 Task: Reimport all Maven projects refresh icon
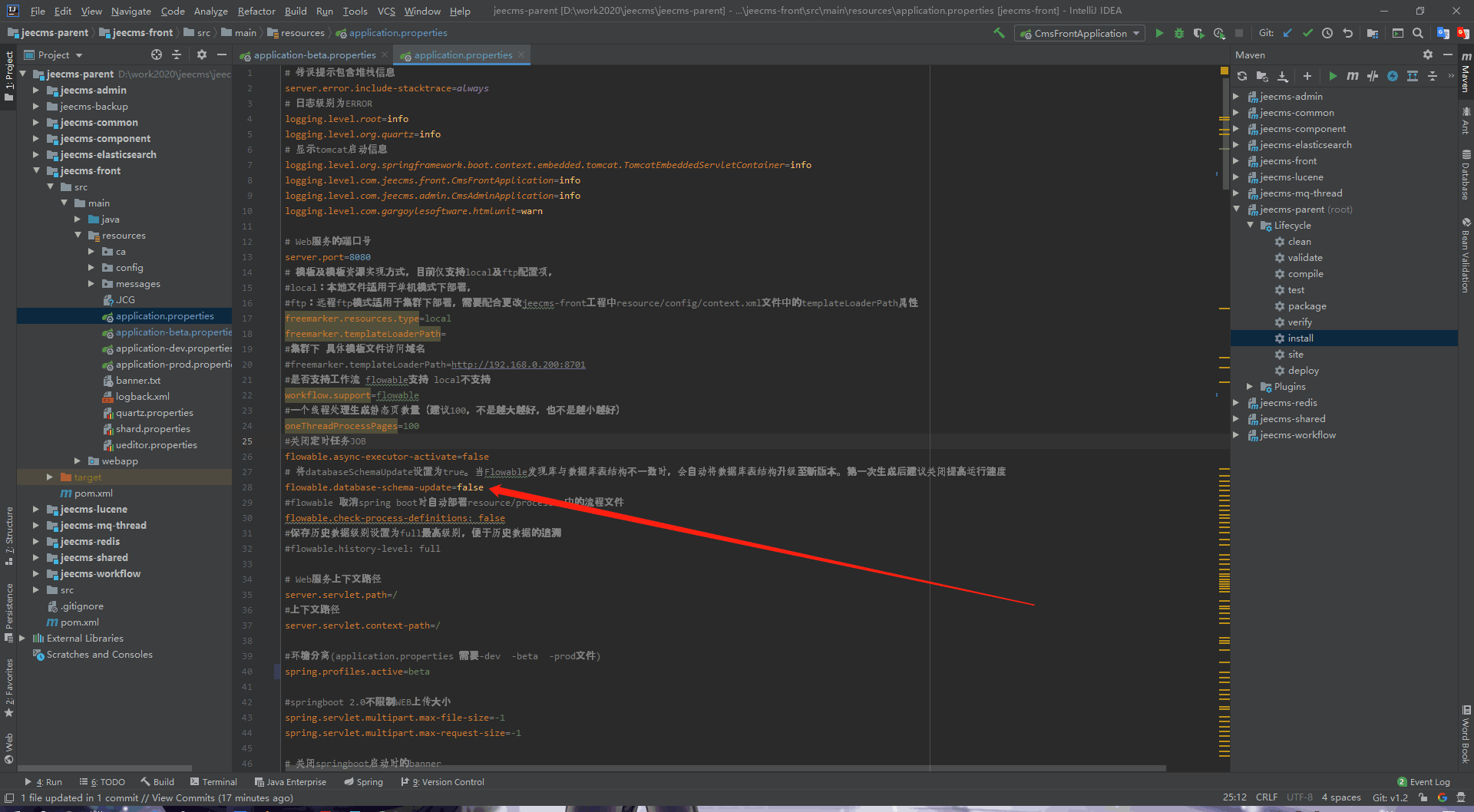coord(1242,76)
